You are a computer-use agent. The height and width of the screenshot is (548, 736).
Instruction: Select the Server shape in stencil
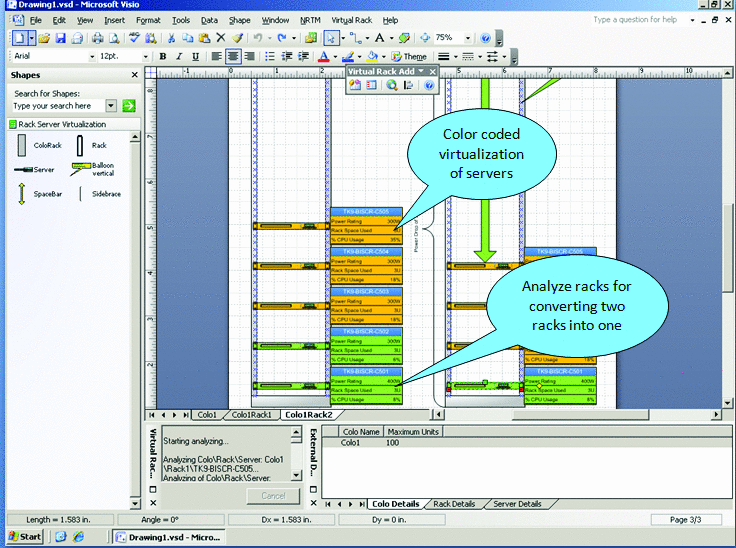click(x=34, y=170)
